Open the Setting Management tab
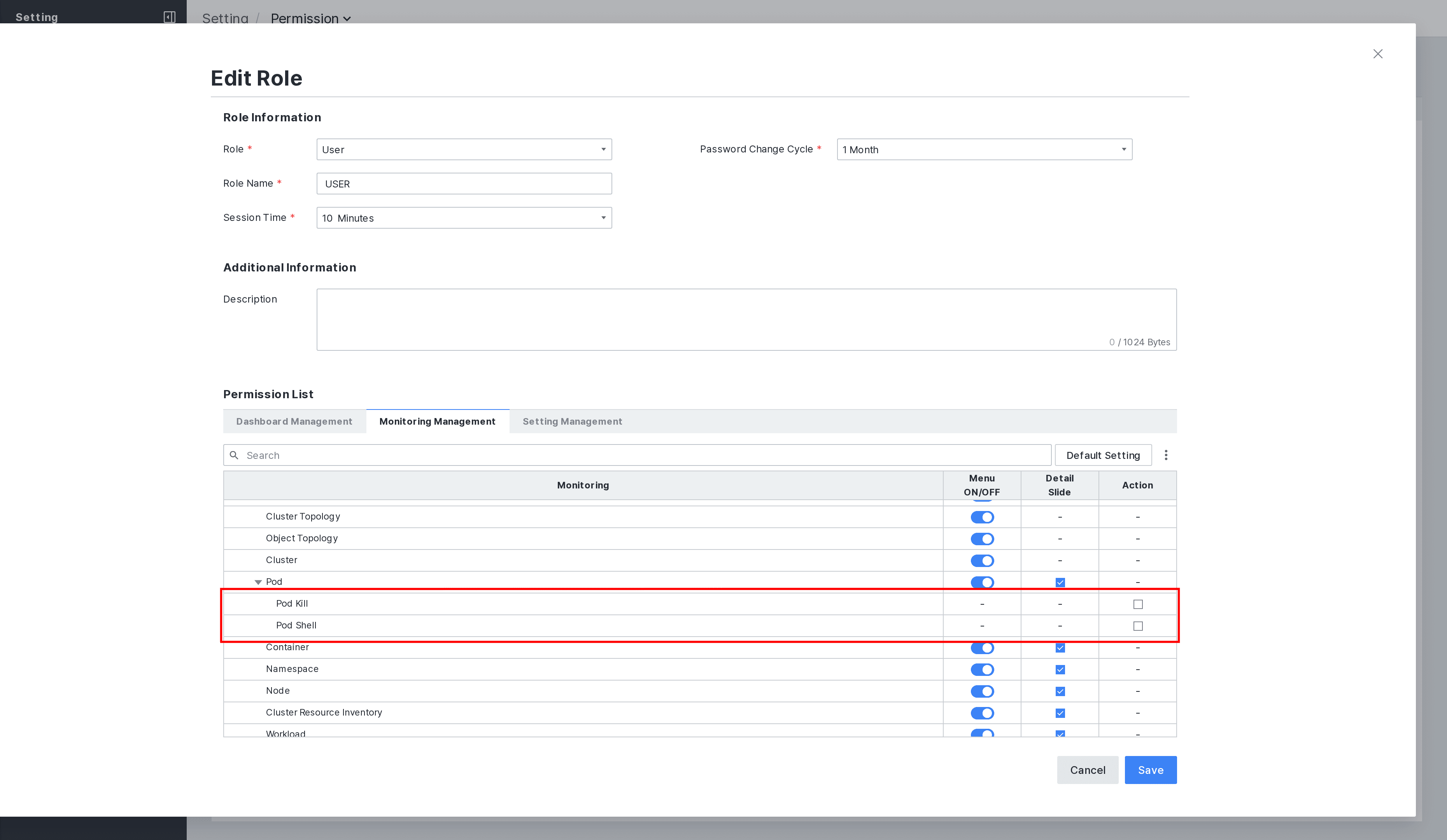 tap(573, 422)
